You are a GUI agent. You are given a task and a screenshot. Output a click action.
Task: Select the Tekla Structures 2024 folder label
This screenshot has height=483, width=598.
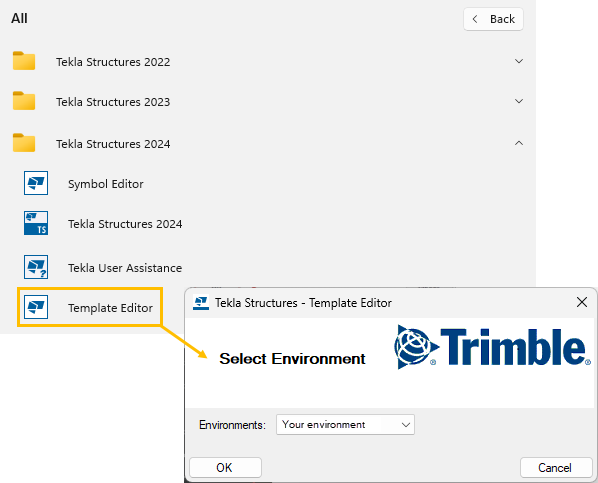click(113, 144)
